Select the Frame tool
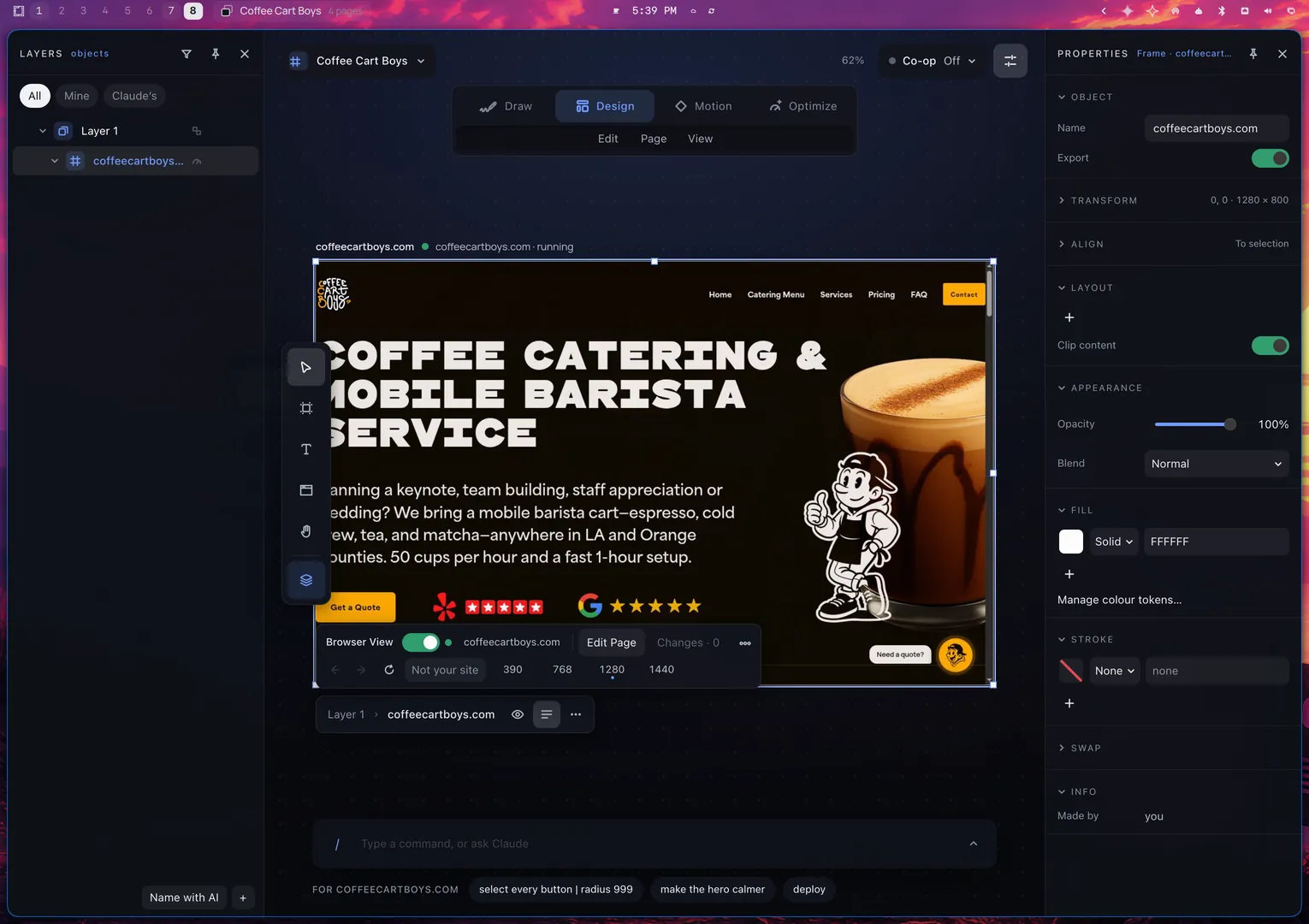The image size is (1309, 924). point(306,409)
